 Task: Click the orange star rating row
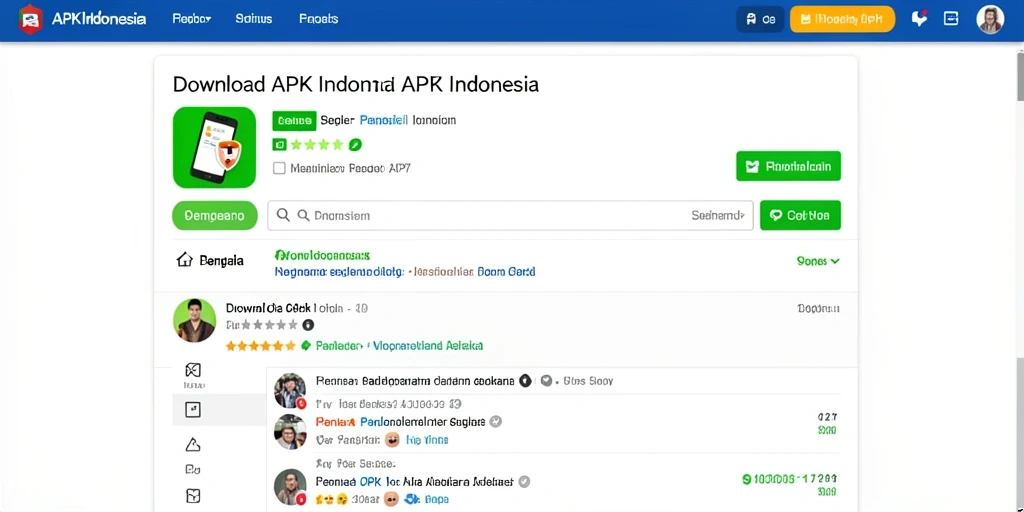tap(261, 345)
